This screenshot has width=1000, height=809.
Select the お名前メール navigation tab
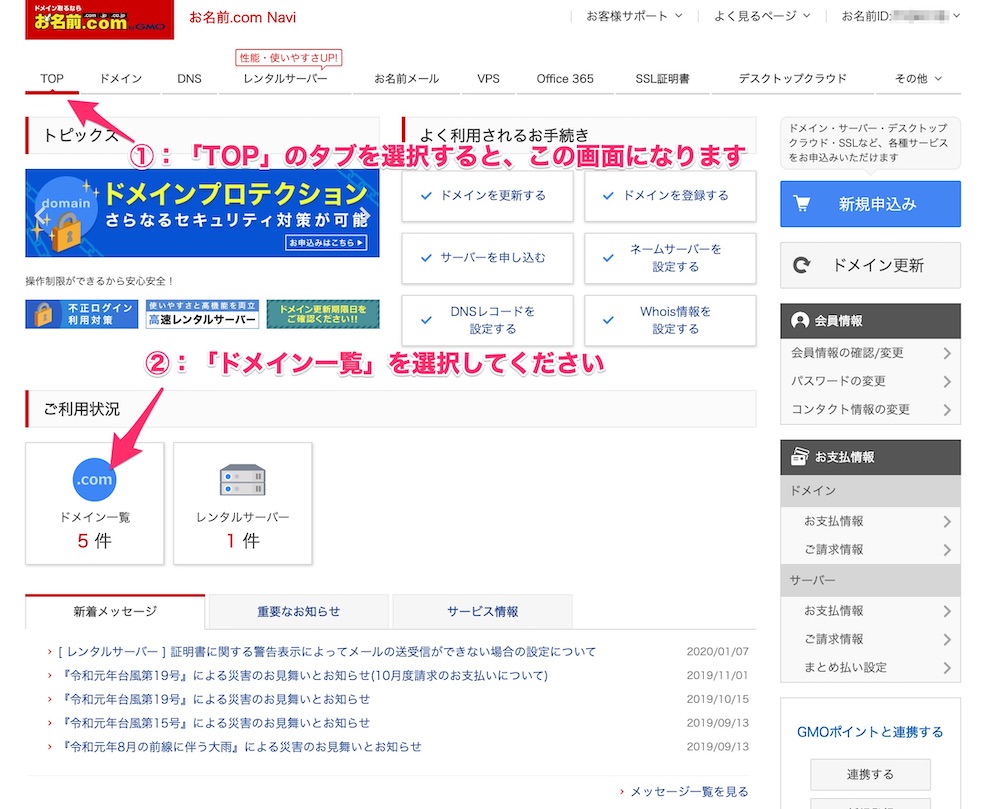(406, 78)
